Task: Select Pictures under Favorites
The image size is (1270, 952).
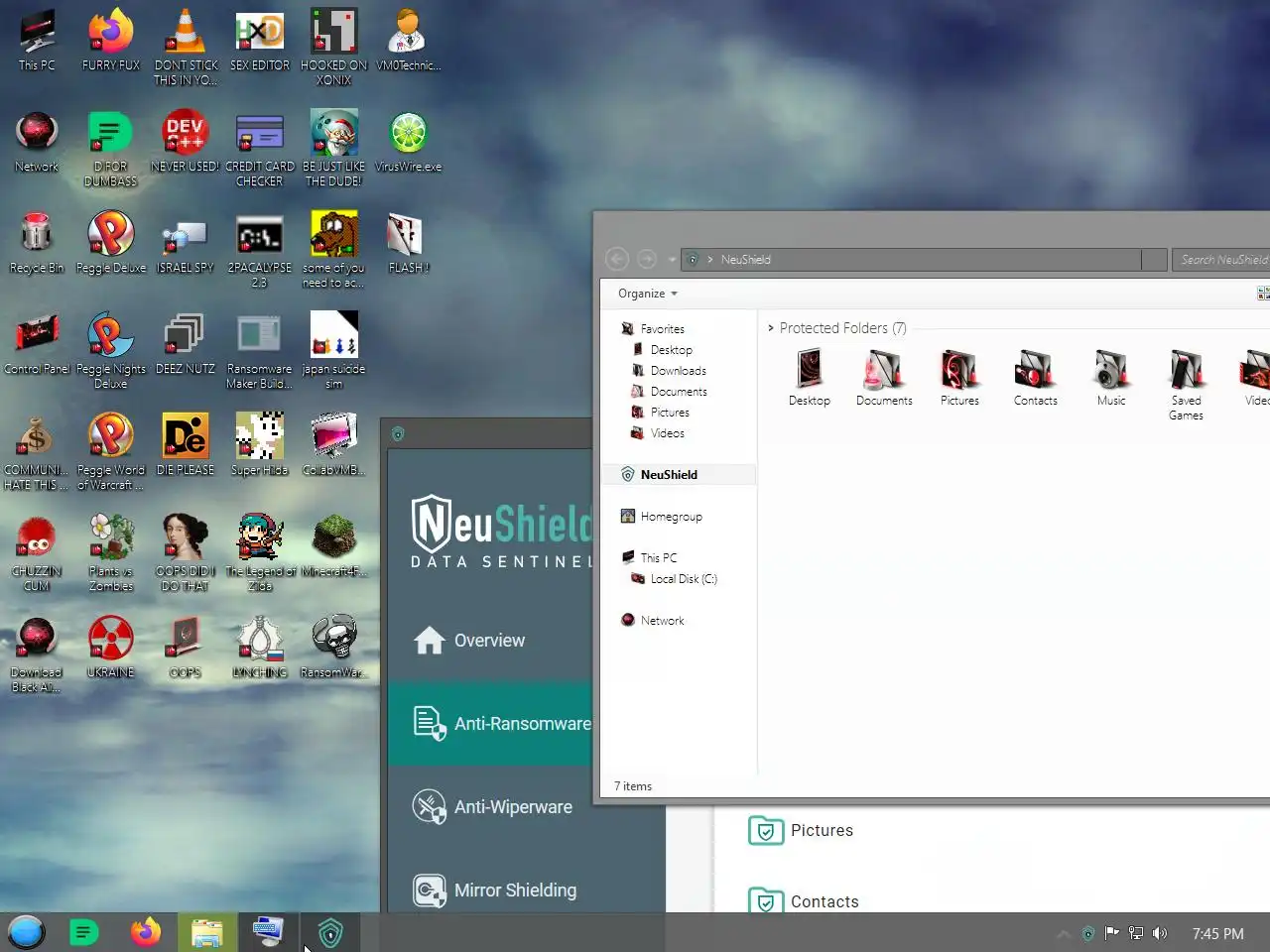Action: [x=661, y=413]
